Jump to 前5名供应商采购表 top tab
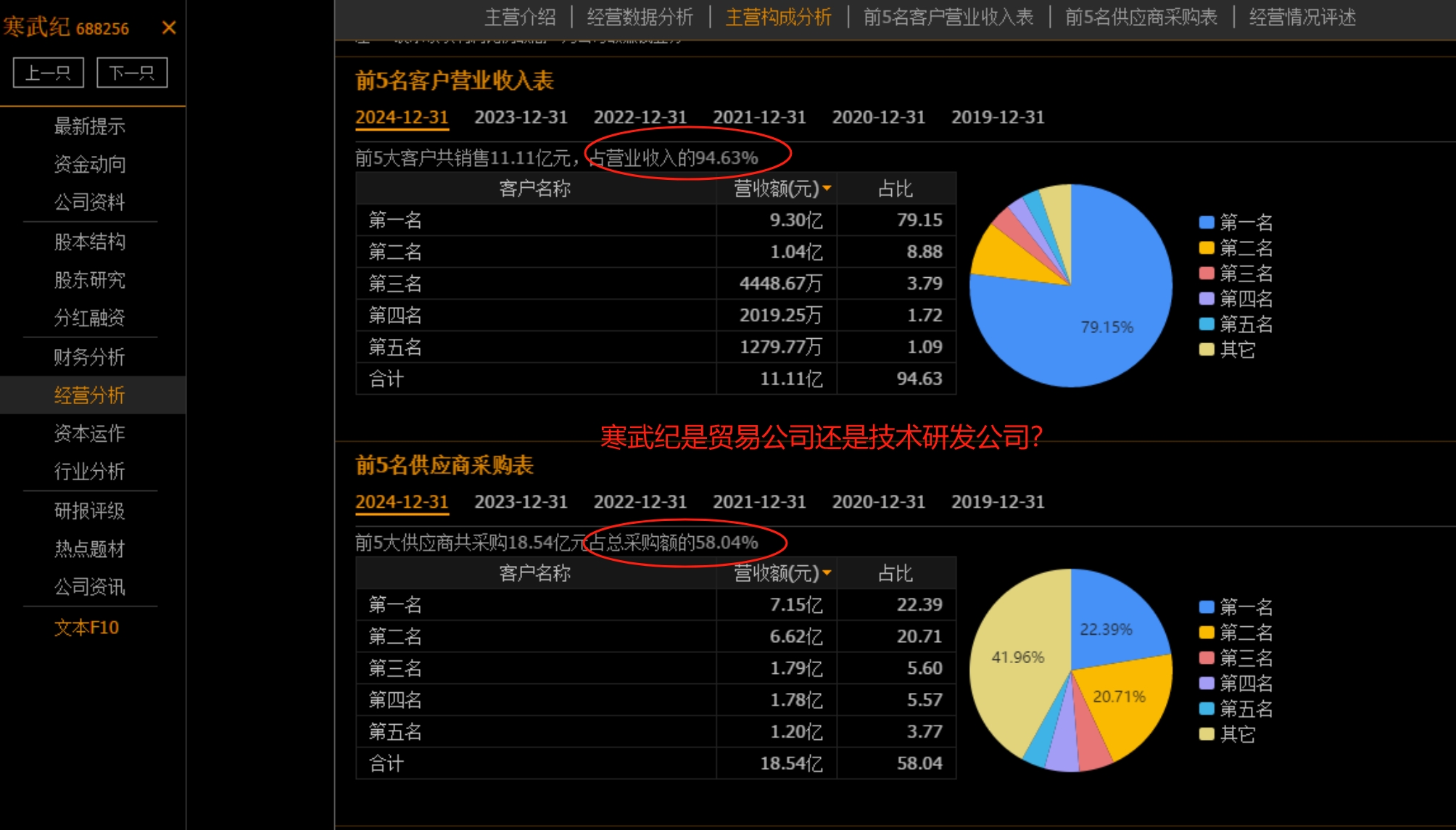1456x830 pixels. coord(1141,17)
